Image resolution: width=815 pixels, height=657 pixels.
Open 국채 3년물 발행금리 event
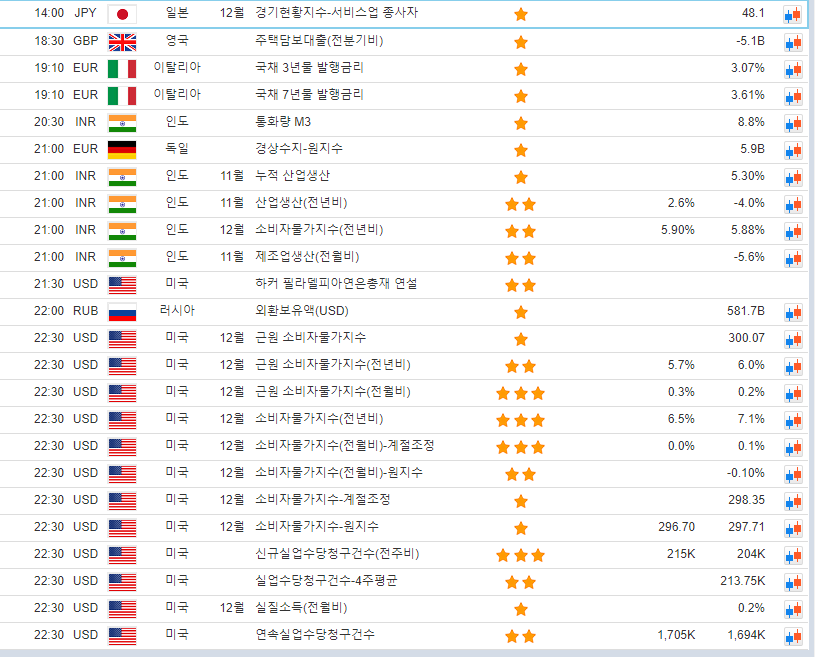pos(309,68)
